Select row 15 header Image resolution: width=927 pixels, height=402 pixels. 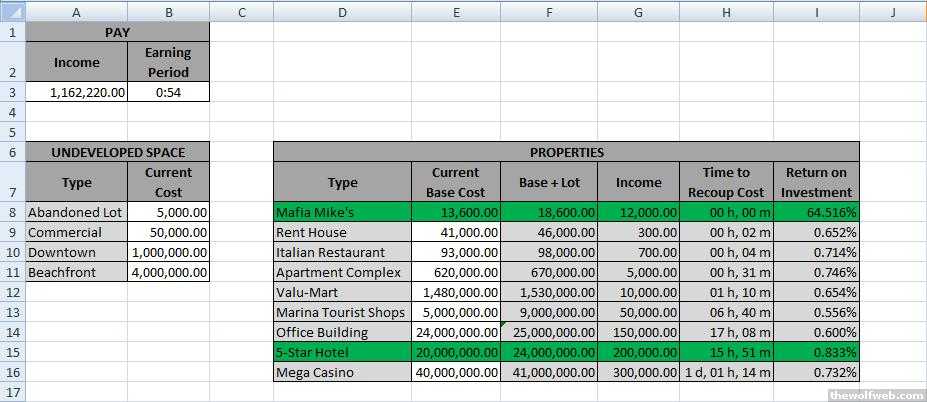pos(12,352)
